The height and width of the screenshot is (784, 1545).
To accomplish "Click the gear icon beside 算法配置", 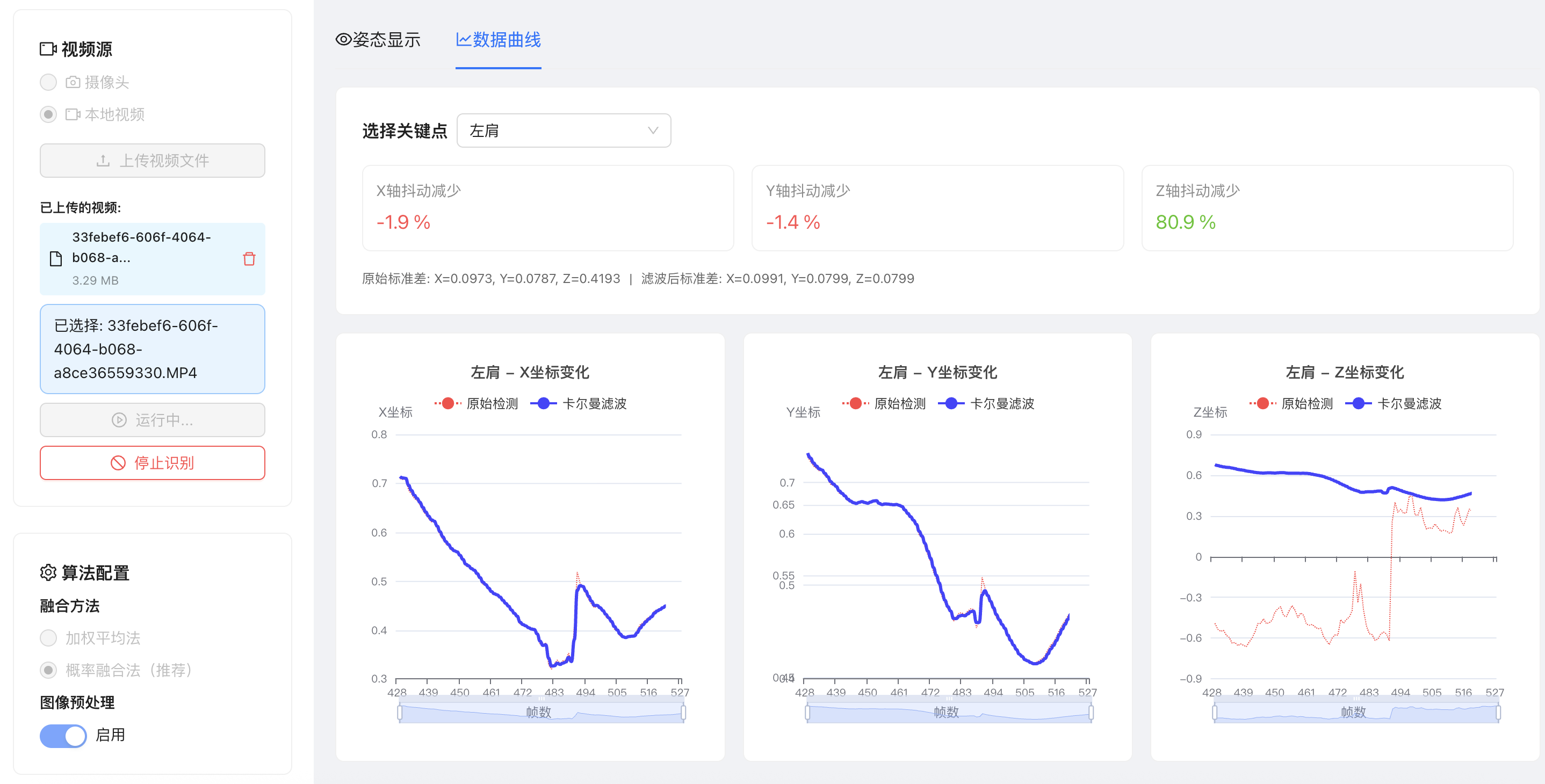I will point(47,572).
